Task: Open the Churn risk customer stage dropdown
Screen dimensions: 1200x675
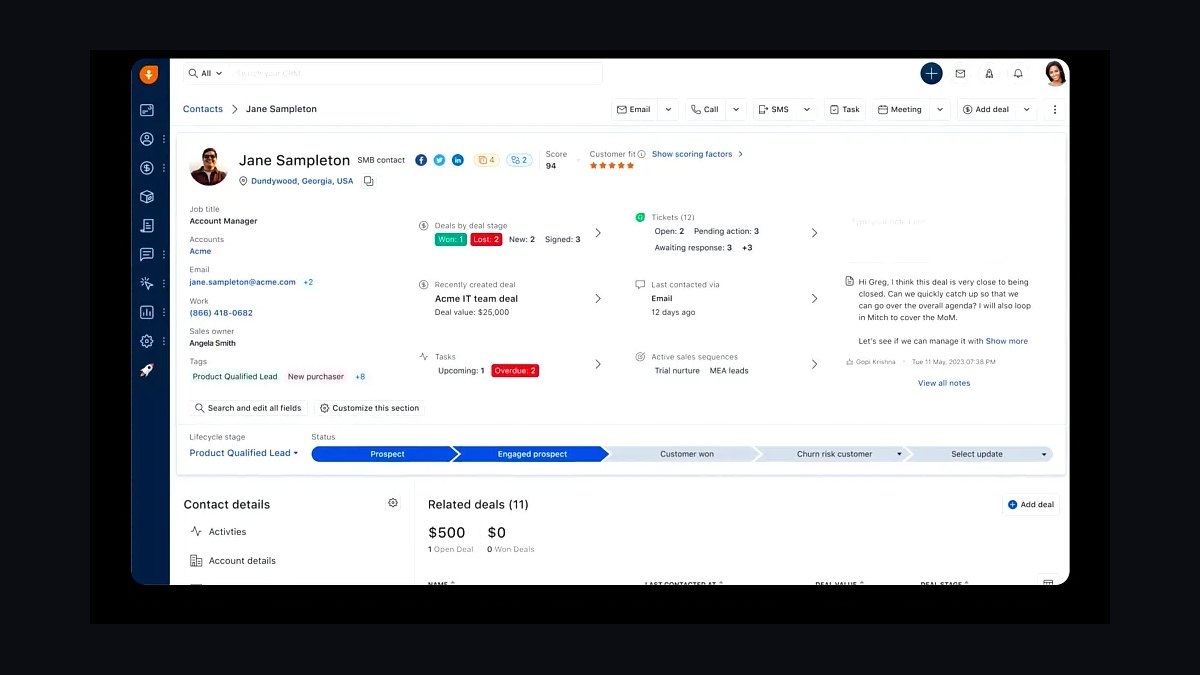Action: [899, 454]
